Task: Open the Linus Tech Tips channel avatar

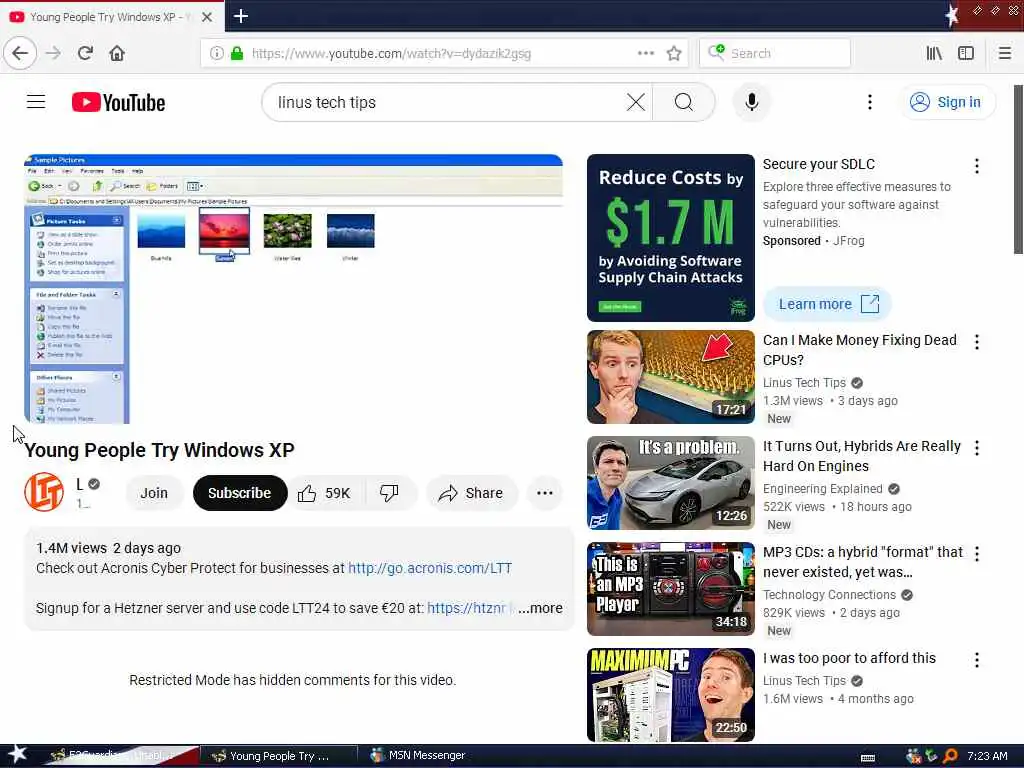Action: coord(44,492)
